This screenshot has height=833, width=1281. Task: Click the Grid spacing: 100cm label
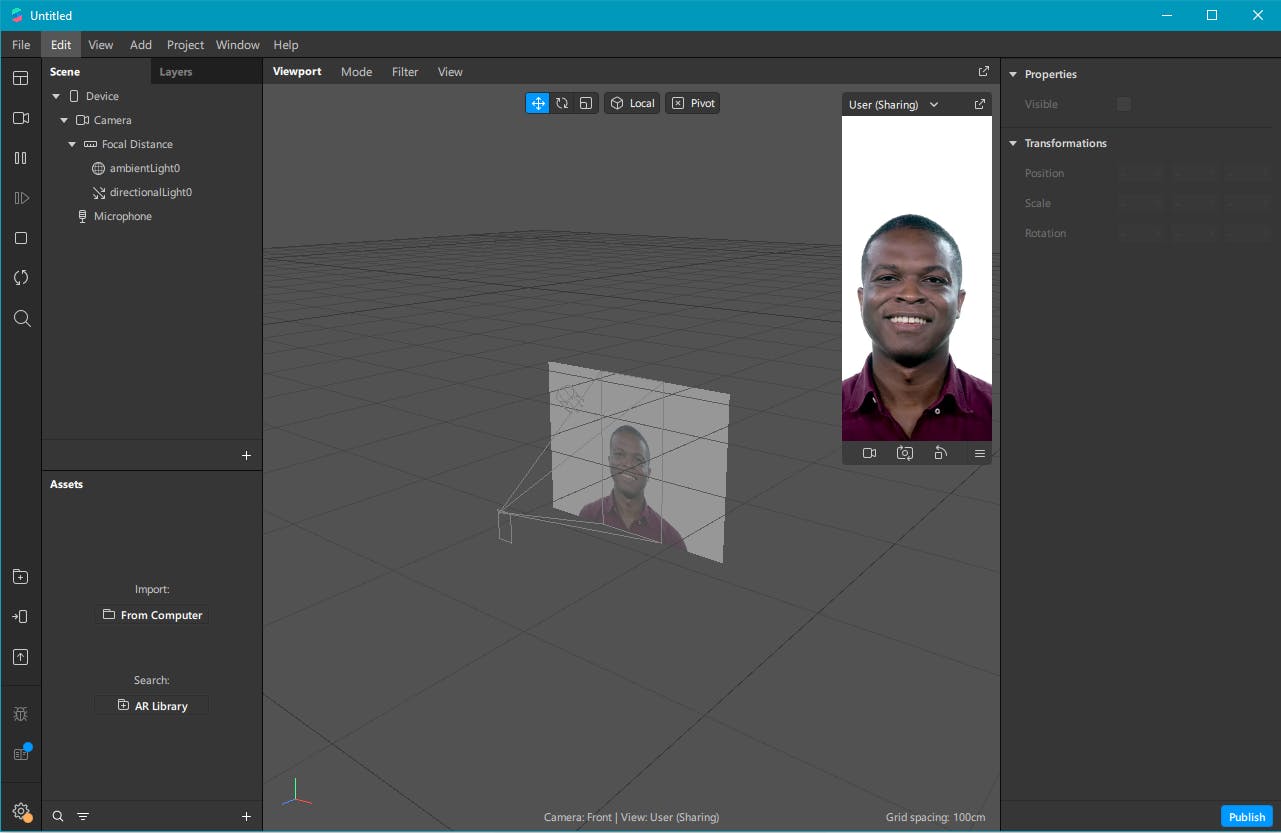tap(936, 817)
